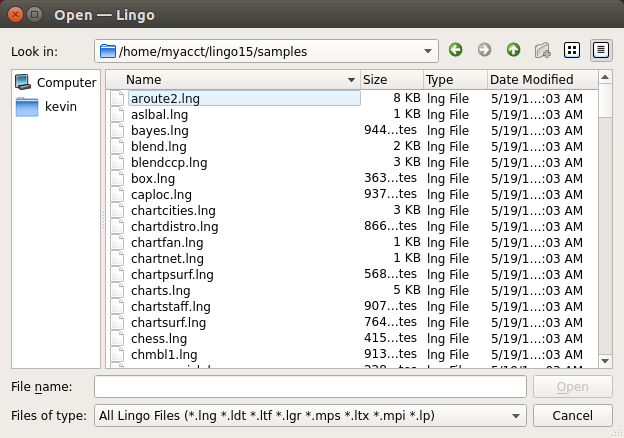Switch to Detail View icon
The height and width of the screenshot is (438, 624).
pyautogui.click(x=601, y=50)
